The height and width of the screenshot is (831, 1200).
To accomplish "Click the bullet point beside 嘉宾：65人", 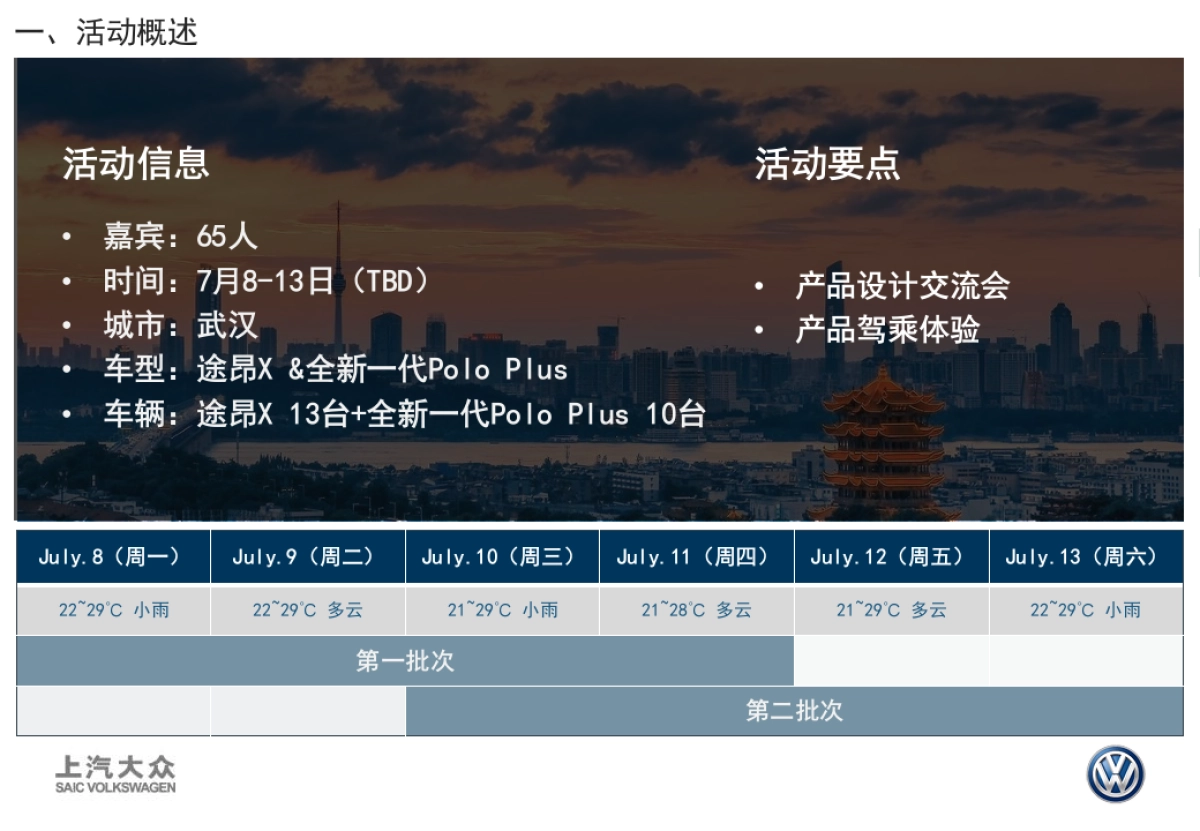I will (68, 237).
